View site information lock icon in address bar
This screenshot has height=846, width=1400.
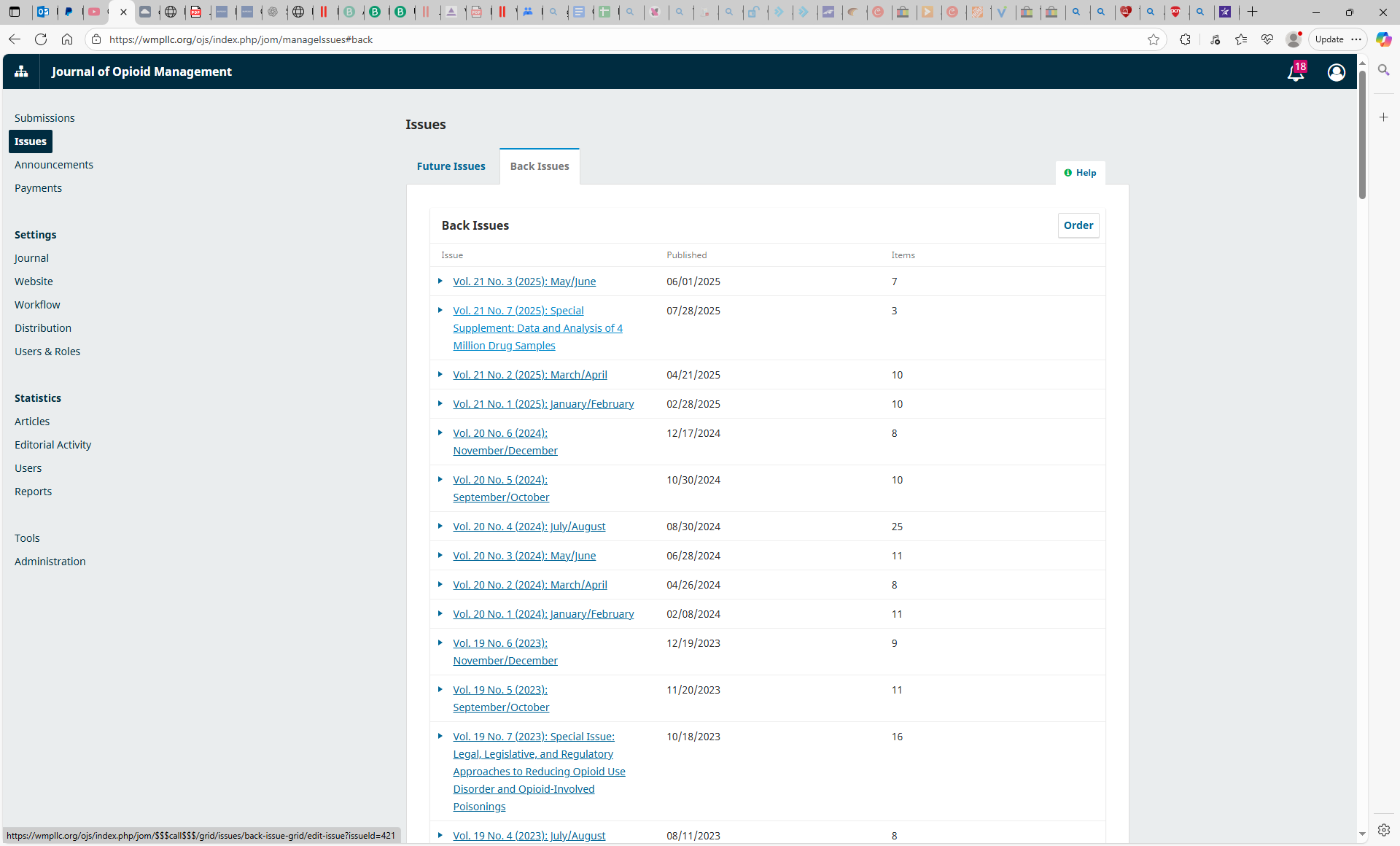pos(96,39)
